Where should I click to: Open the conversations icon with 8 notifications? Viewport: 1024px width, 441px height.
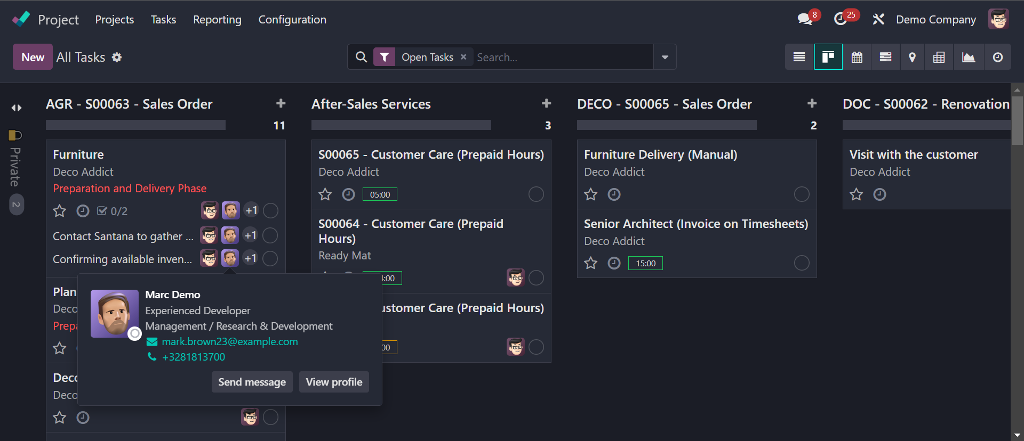pos(805,19)
